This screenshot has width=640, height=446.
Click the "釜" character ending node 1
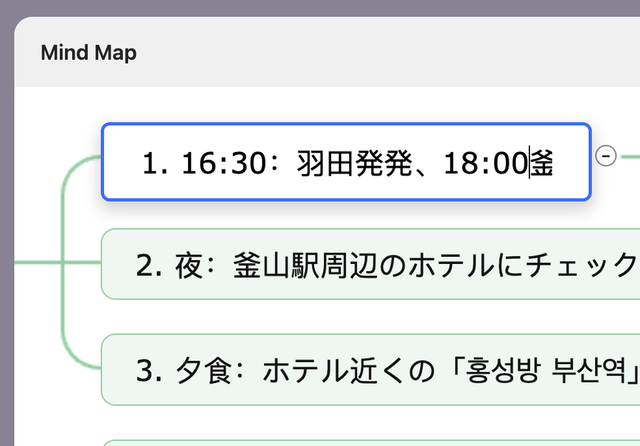541,164
